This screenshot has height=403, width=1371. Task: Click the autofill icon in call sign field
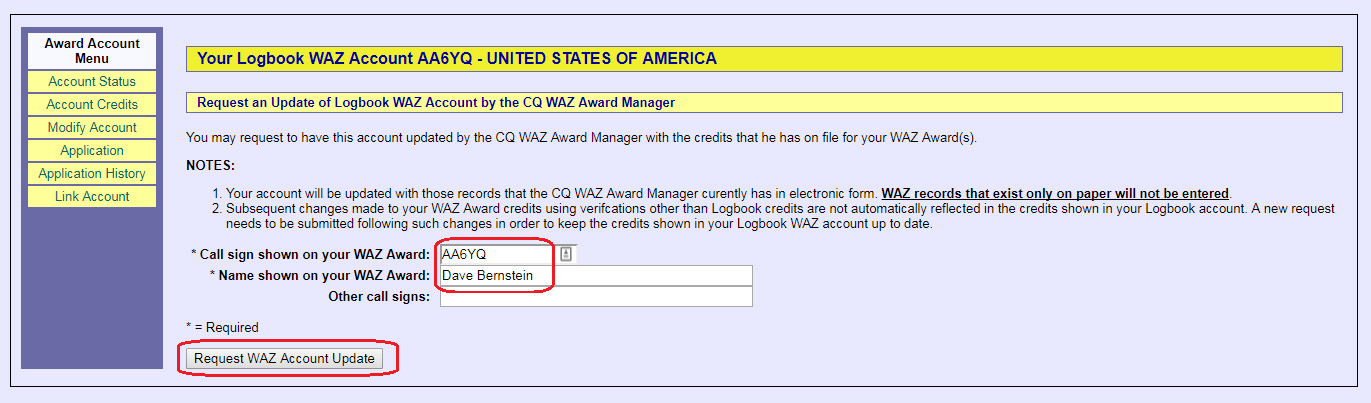566,254
